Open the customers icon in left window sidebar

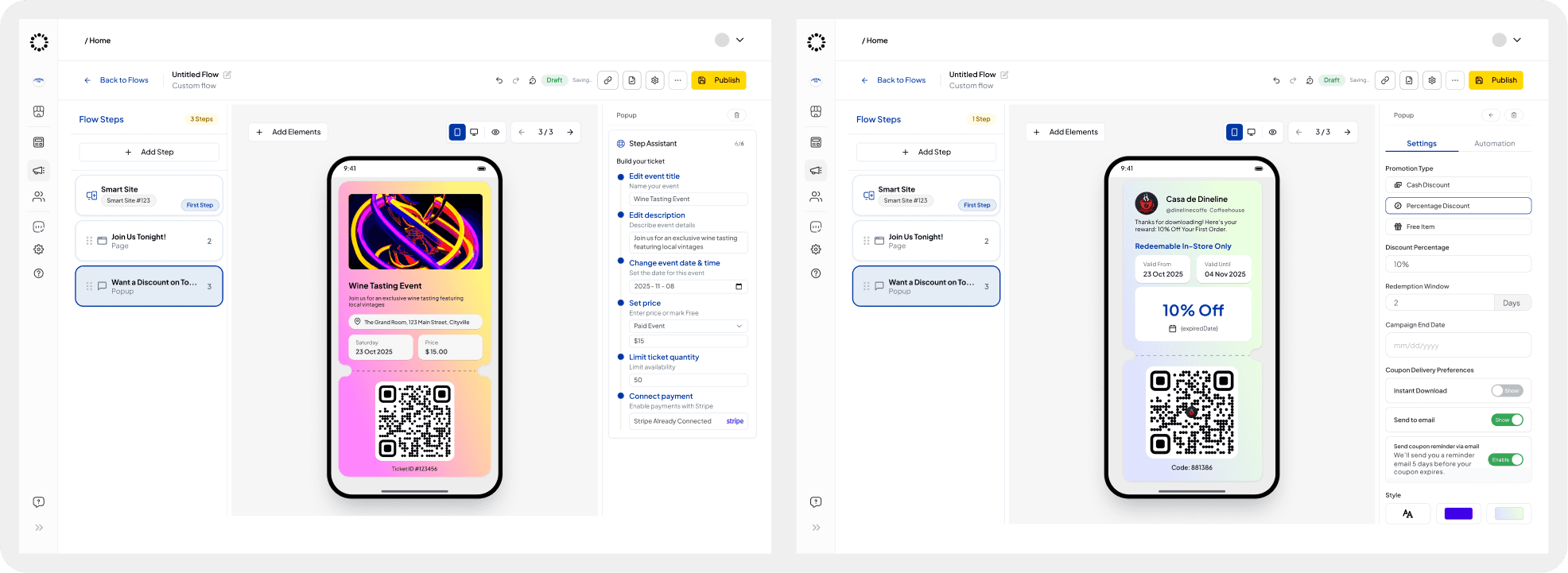[x=39, y=196]
